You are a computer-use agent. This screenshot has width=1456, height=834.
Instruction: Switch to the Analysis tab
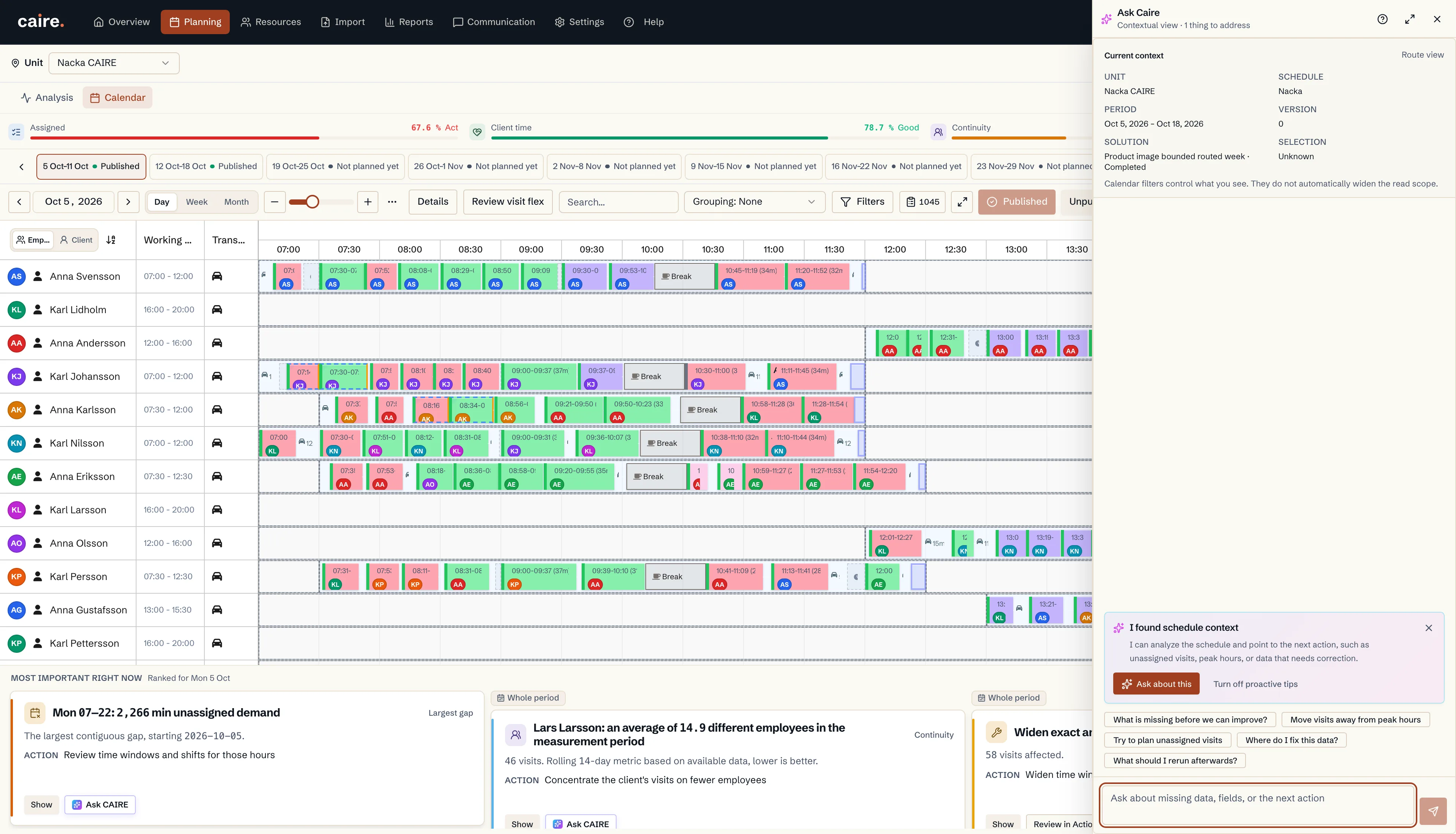coord(47,97)
